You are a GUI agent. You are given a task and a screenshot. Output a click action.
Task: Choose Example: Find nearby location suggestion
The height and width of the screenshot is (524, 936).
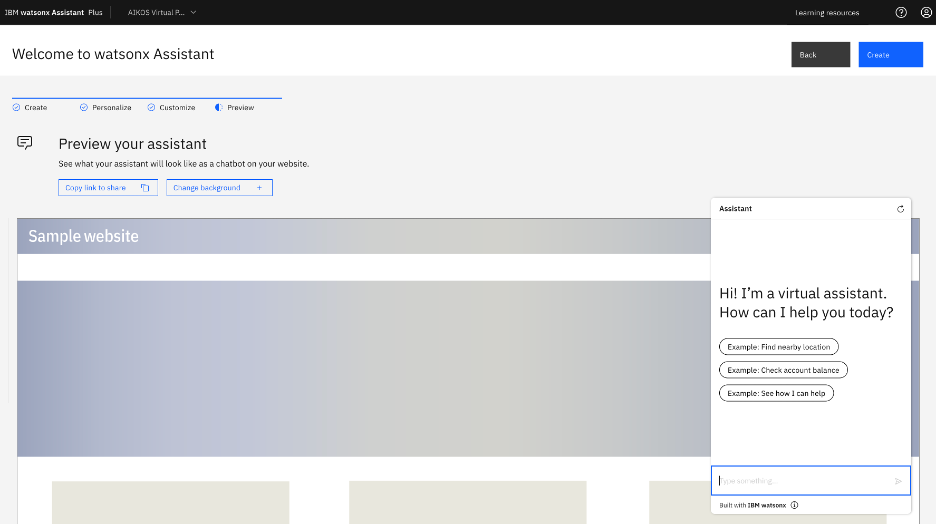(x=778, y=347)
